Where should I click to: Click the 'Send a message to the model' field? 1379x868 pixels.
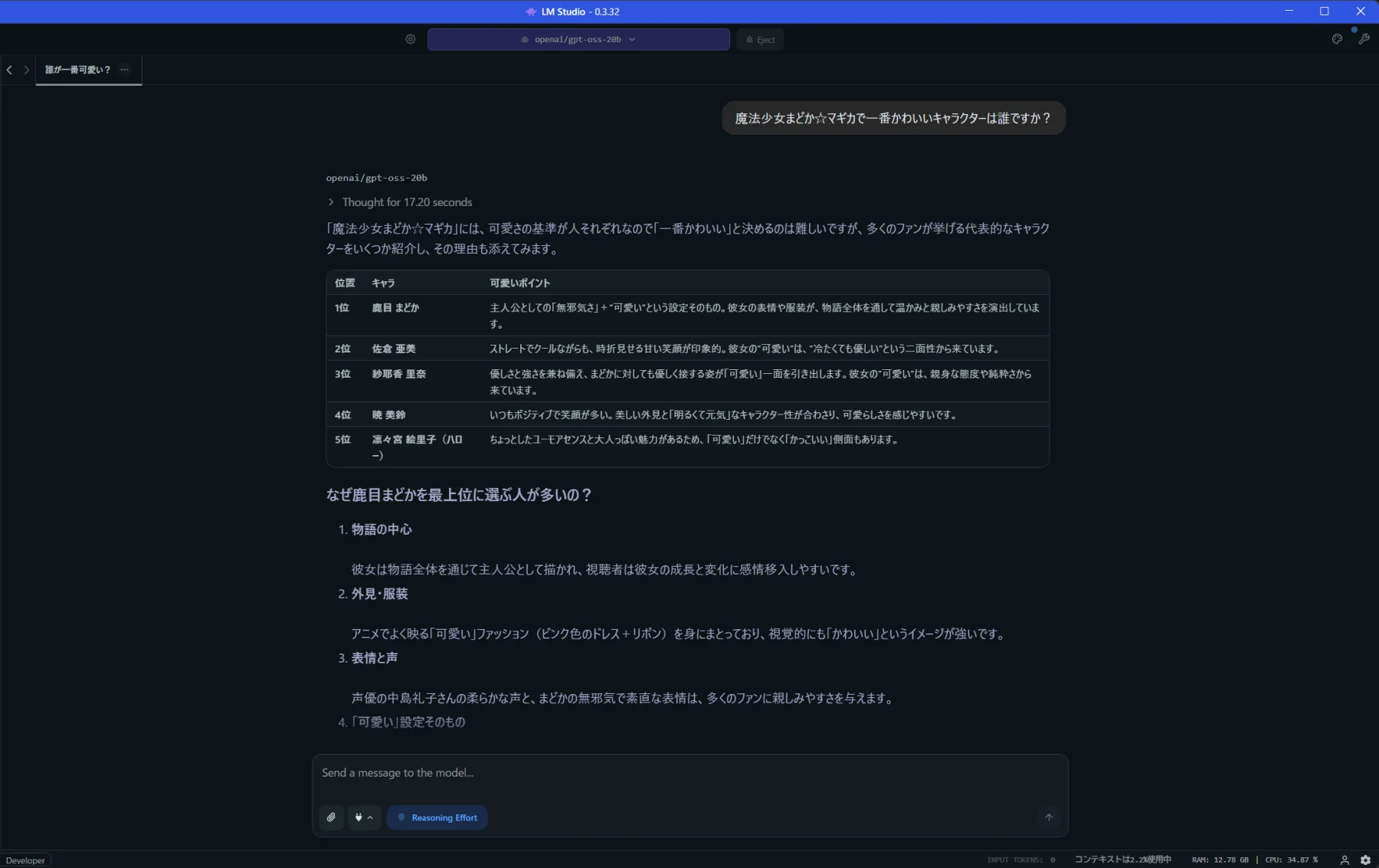click(689, 773)
